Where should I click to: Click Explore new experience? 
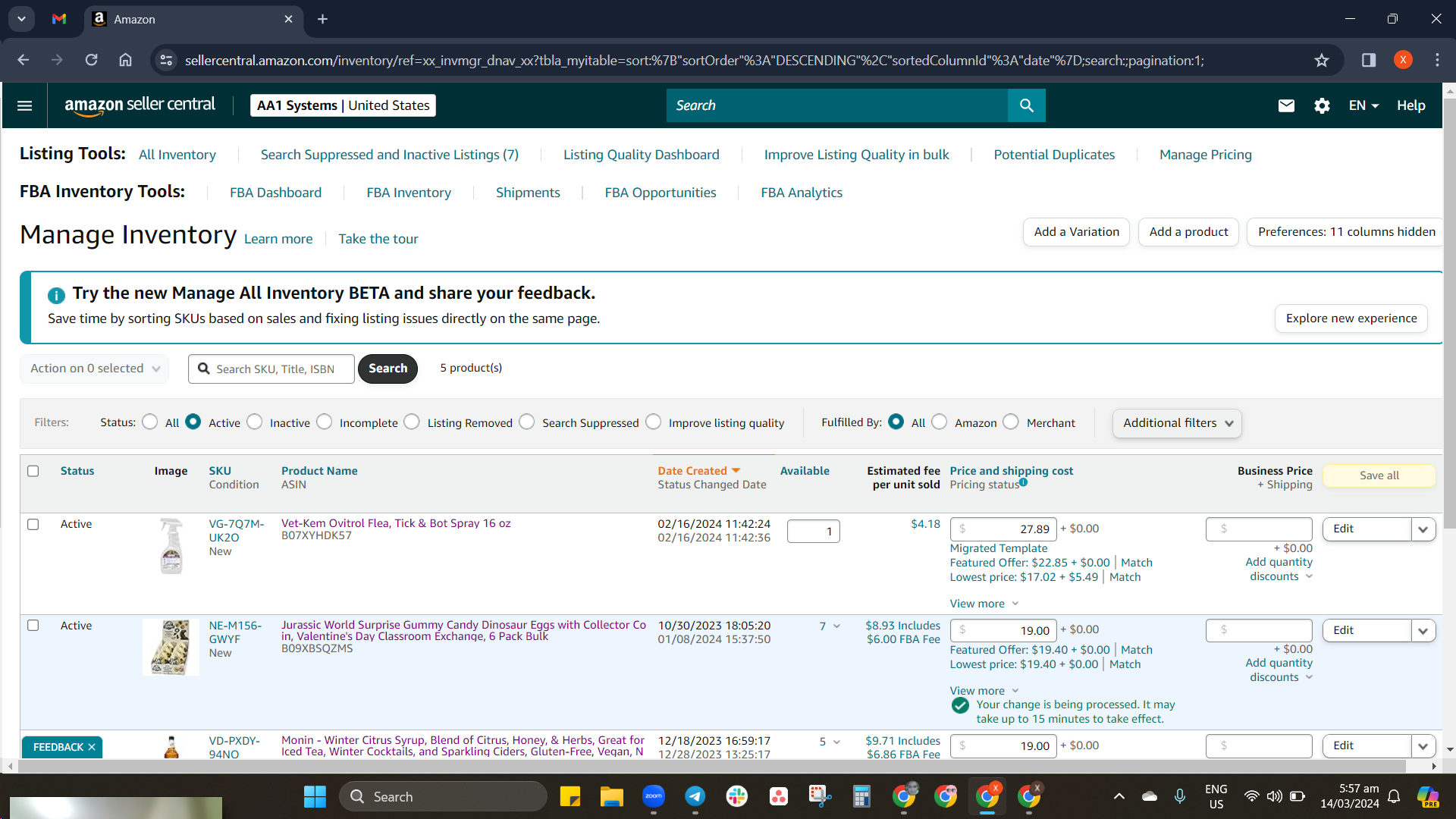(1351, 318)
